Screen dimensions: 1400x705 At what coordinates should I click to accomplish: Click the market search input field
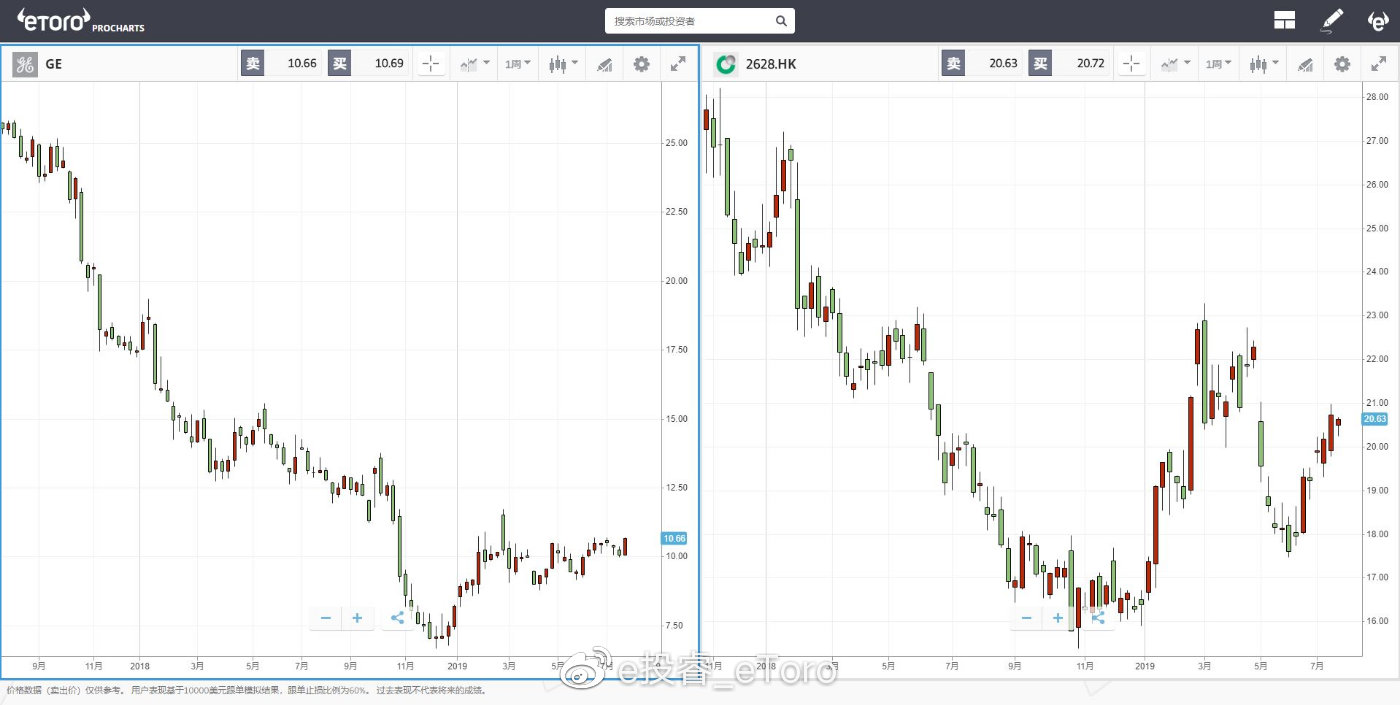coord(690,21)
